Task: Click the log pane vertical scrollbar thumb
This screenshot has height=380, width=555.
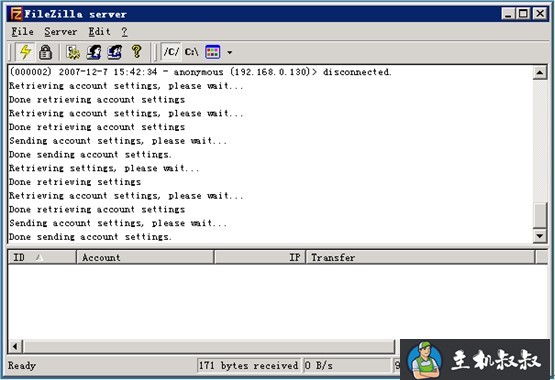Action: coord(539,215)
